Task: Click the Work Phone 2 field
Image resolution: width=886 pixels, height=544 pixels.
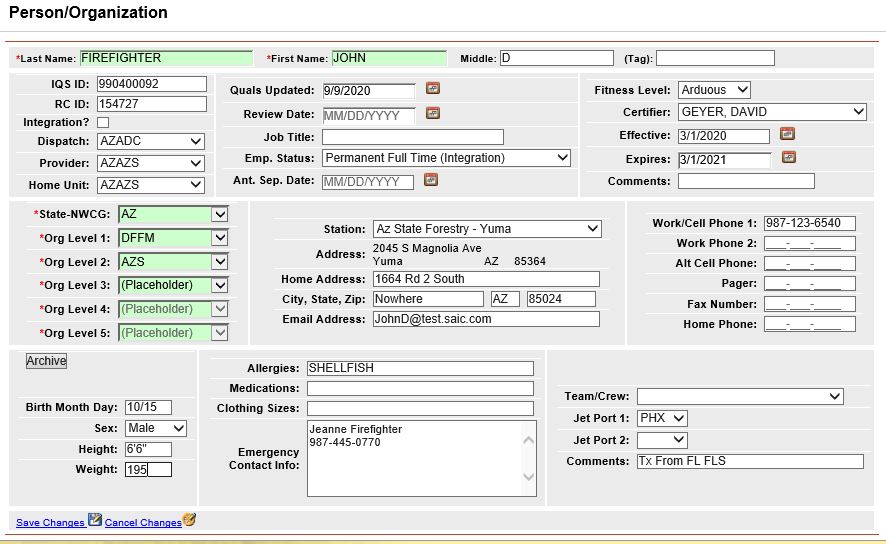Action: click(x=810, y=243)
